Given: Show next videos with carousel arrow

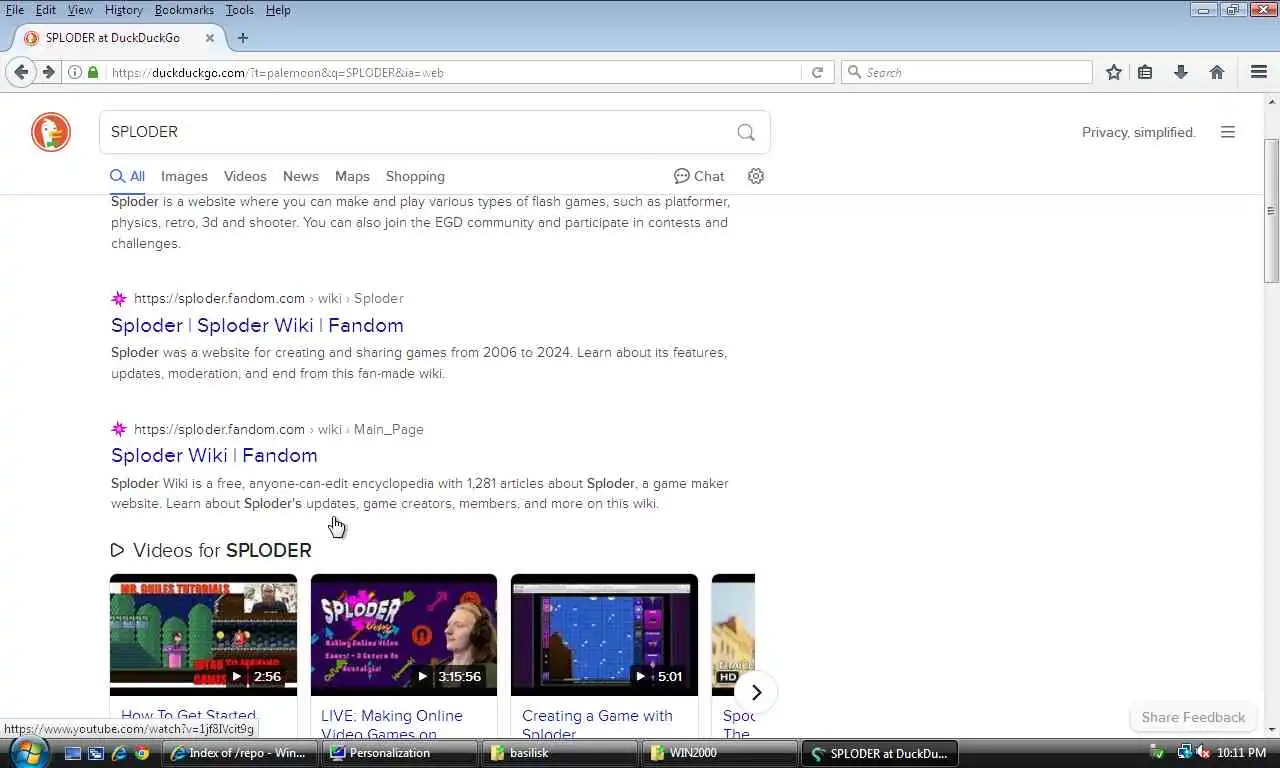Looking at the screenshot, I should coord(756,692).
